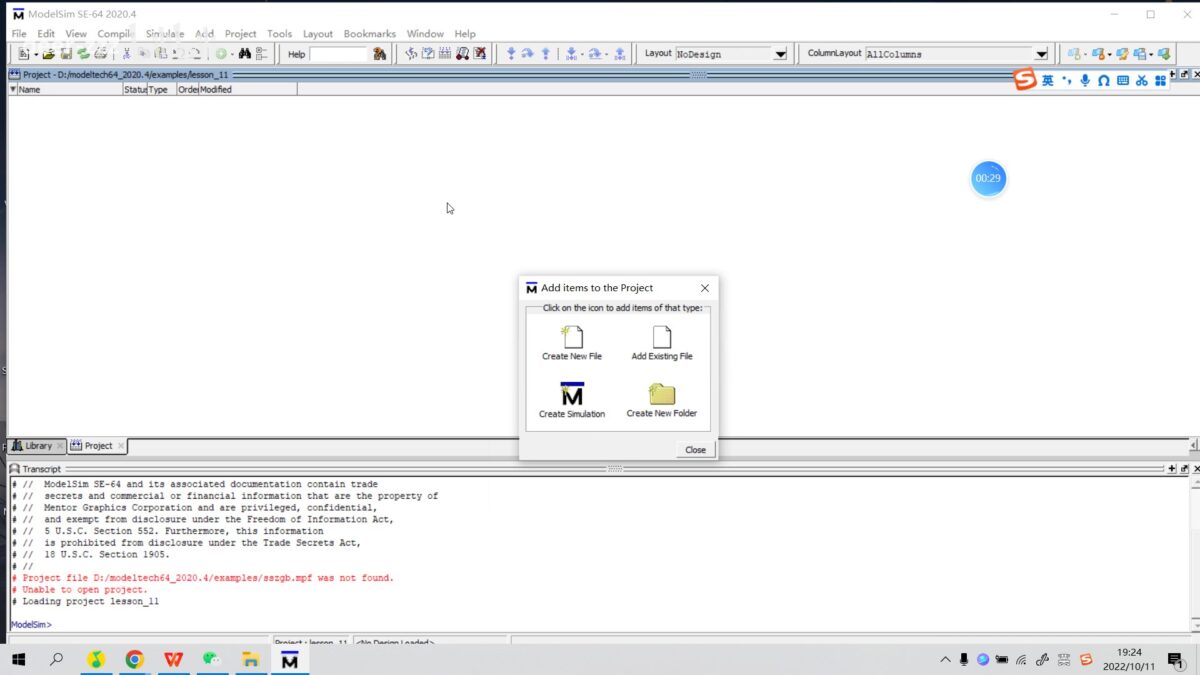Click the Redo toolbar icon
The image size is (1200, 675).
[x=195, y=54]
